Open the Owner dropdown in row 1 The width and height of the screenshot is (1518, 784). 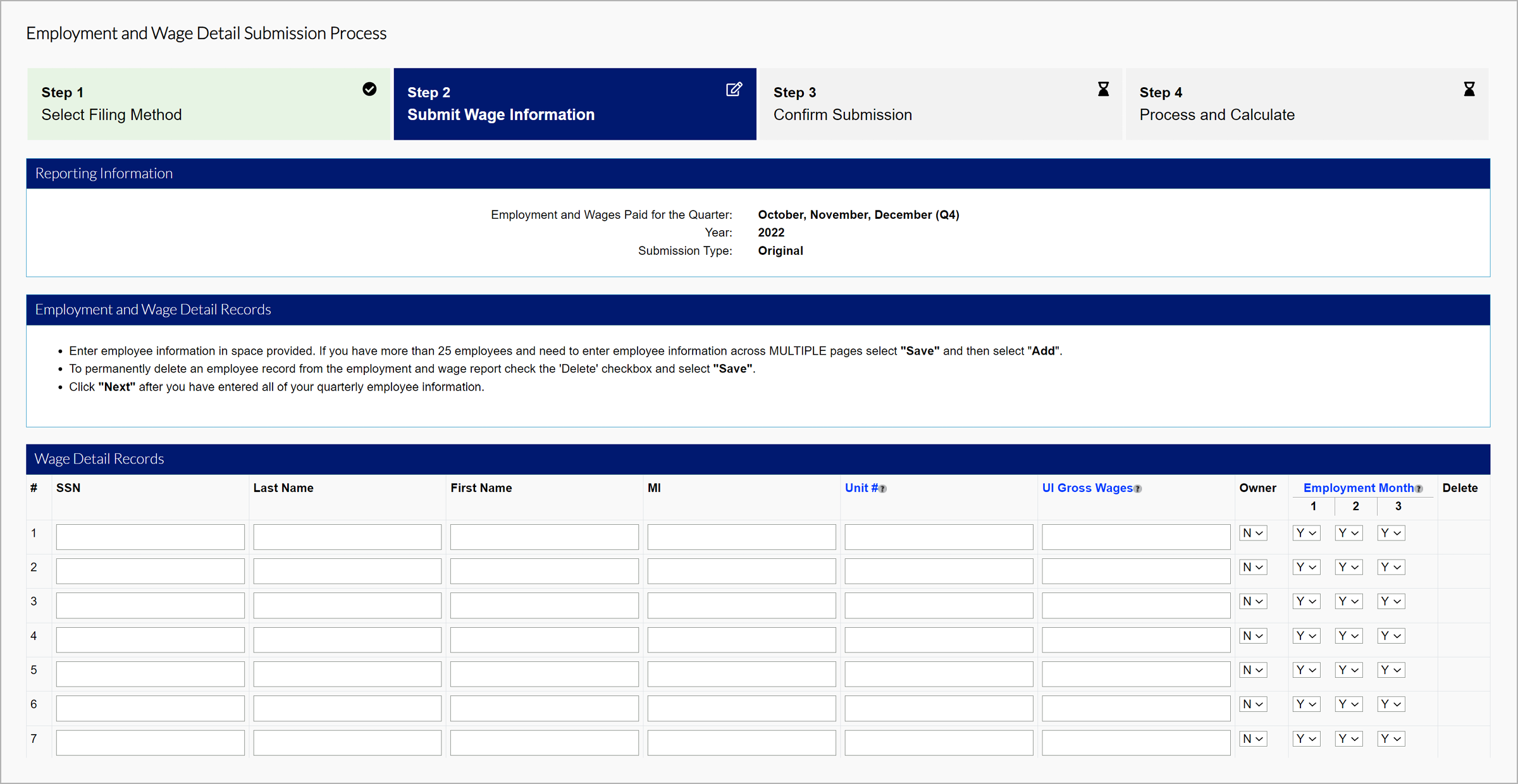(1252, 533)
